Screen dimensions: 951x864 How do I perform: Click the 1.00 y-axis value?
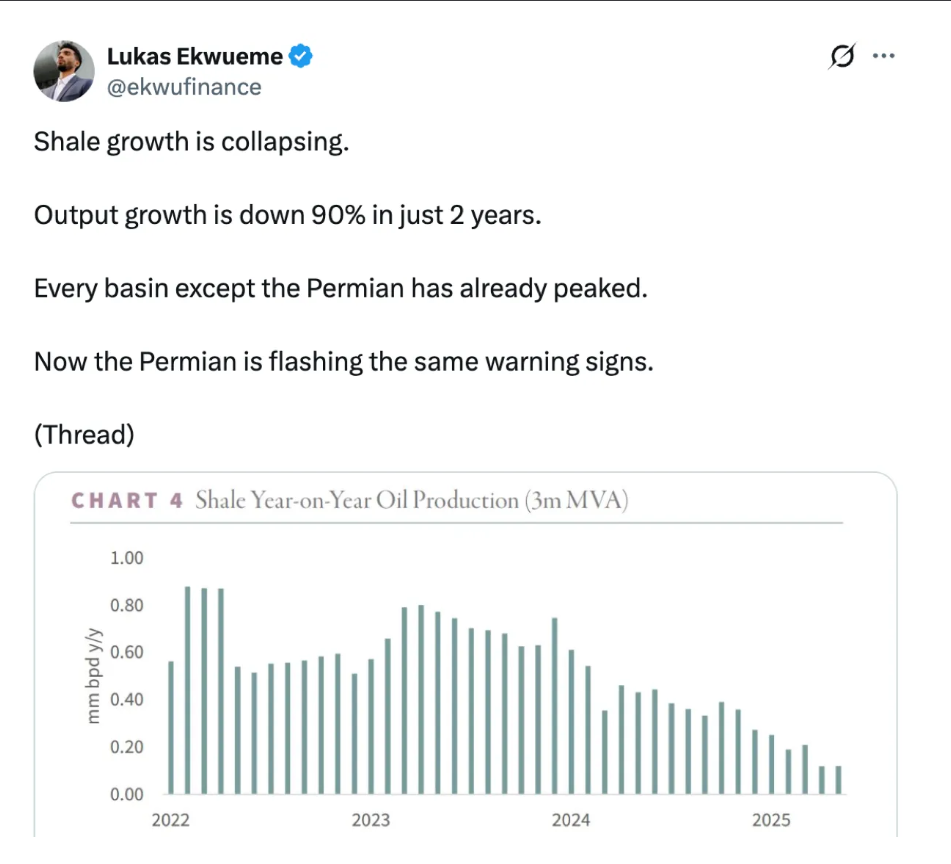(x=127, y=558)
